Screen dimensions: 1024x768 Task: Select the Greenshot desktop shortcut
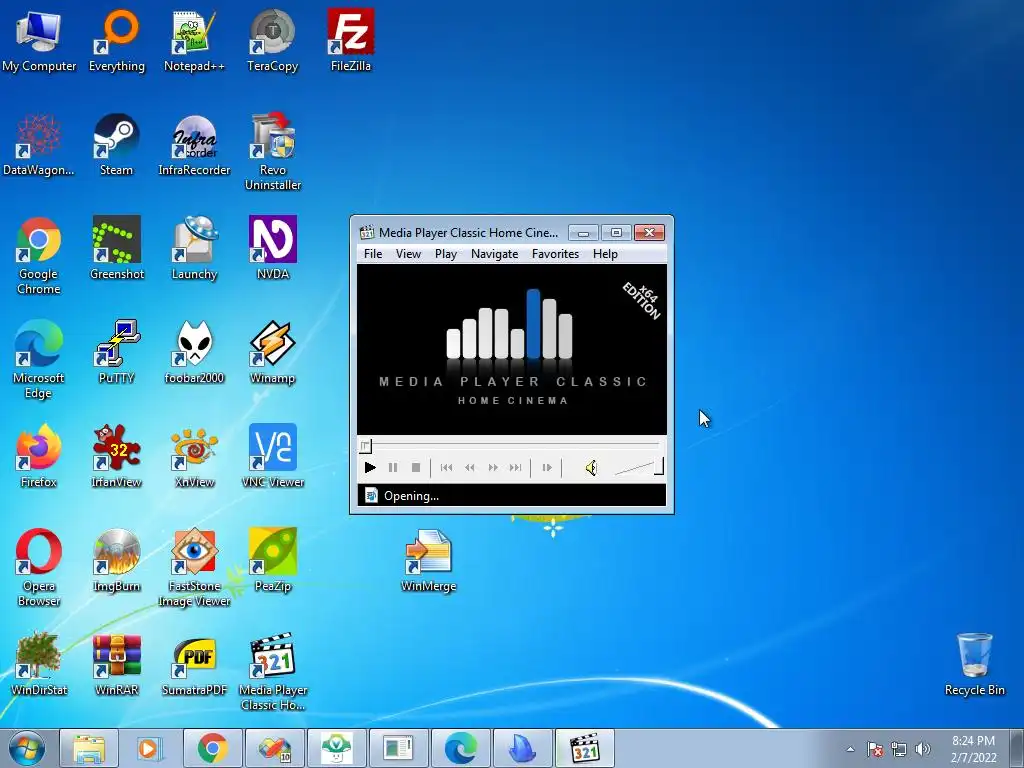click(x=117, y=249)
